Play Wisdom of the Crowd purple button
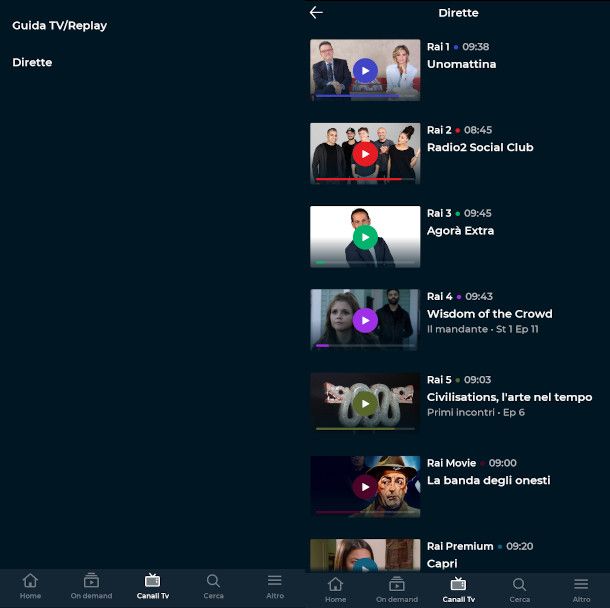The image size is (610, 608). tap(365, 321)
